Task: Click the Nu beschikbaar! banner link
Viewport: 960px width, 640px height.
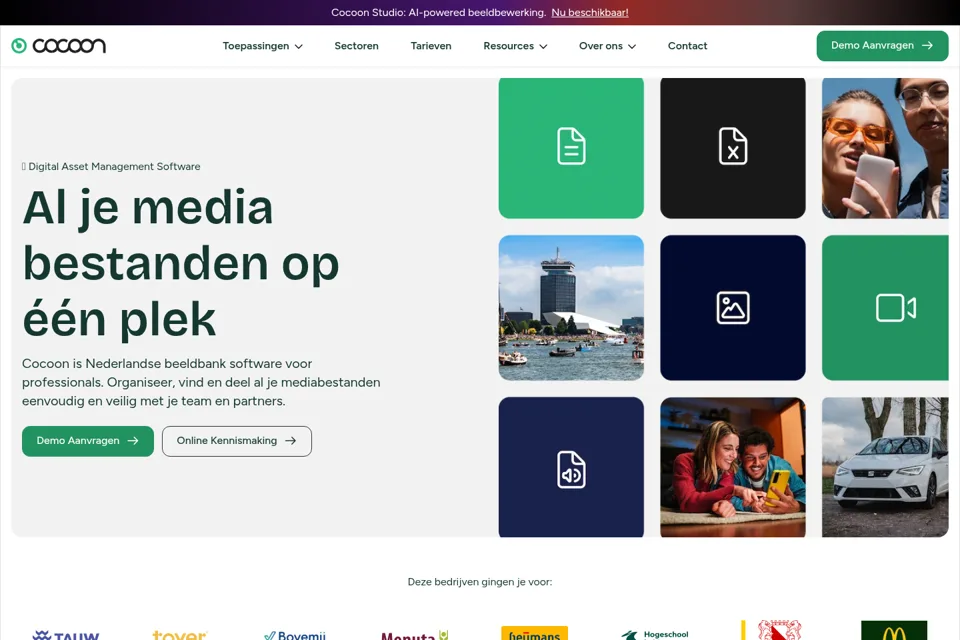Action: [590, 12]
